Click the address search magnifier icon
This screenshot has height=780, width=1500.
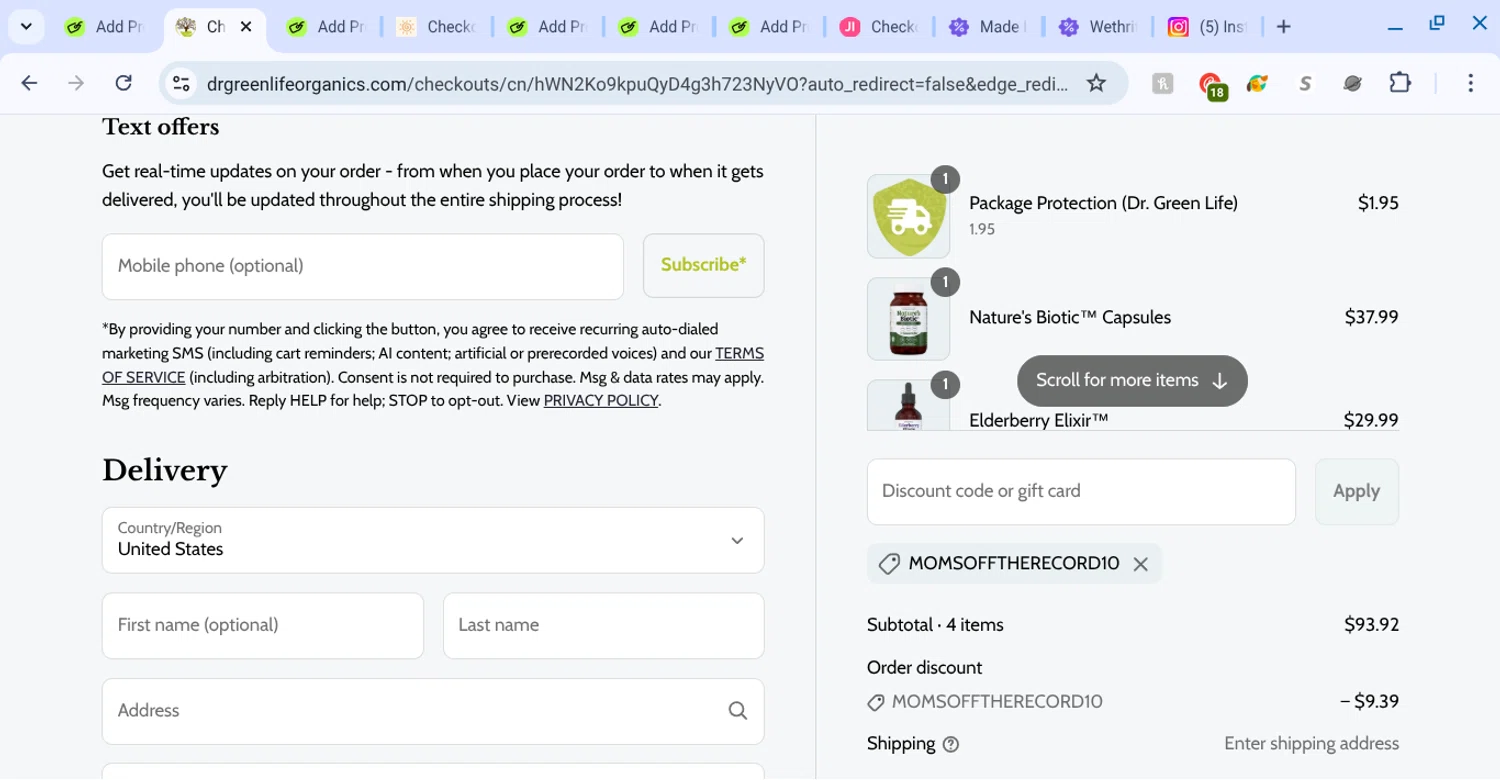click(x=738, y=711)
